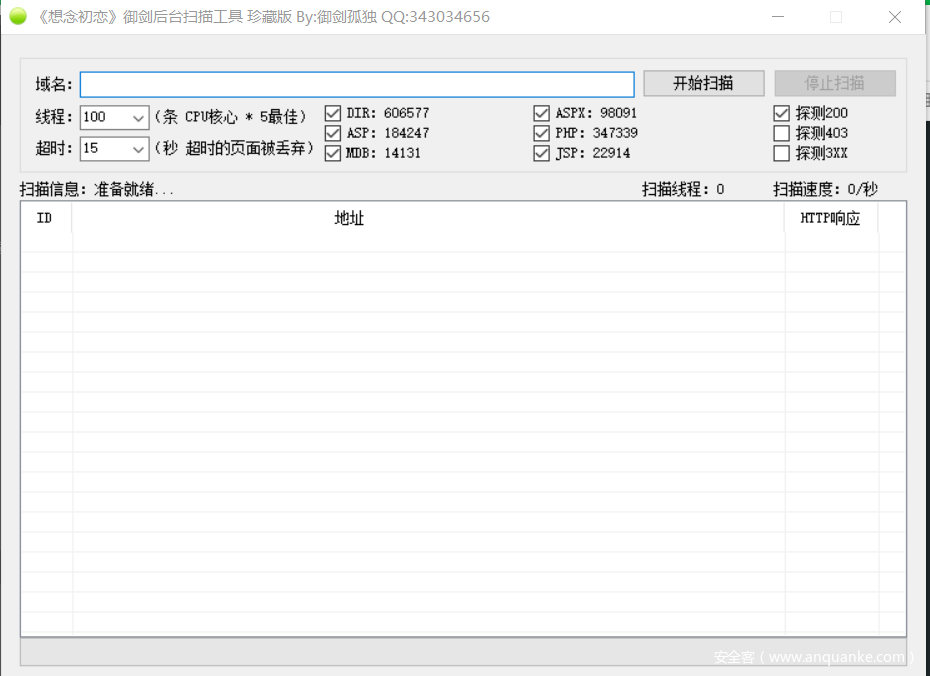Toggle the JSP dictionary checkbox
Screen dimensions: 930x676
541,153
